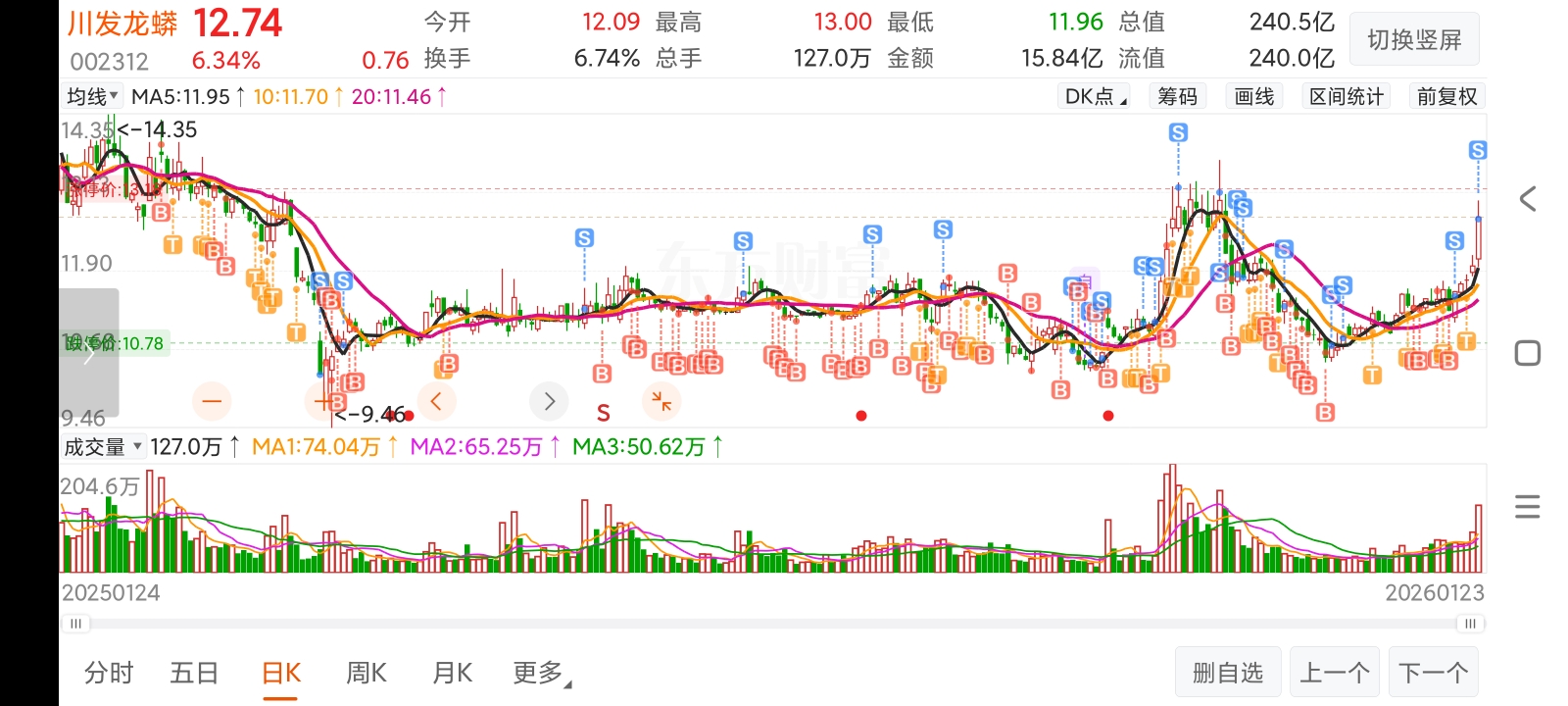This screenshot has height=706, width=1568.
Task: Zoom out the K-line with minus circle
Action: click(x=212, y=401)
